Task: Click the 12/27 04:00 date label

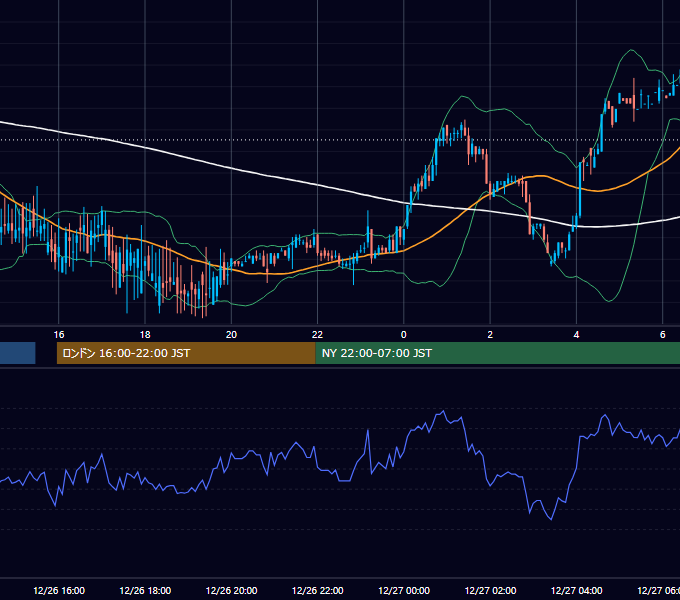Action: 577,590
